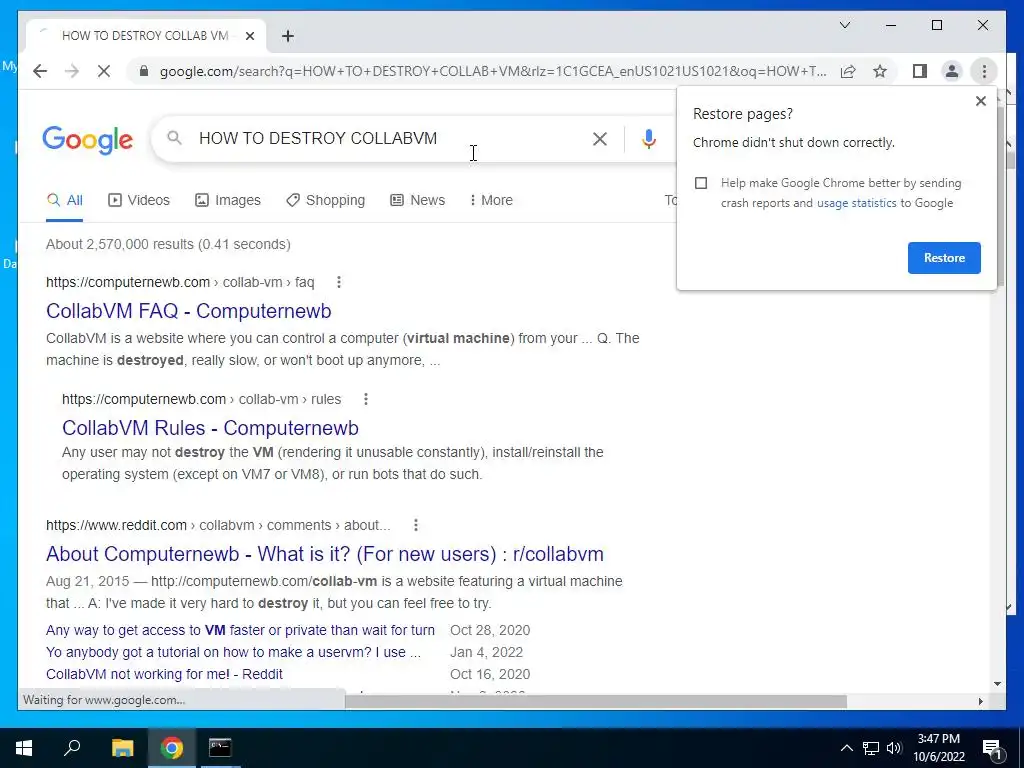
Task: Click the magnifier icon in the search box
Action: pos(174,138)
